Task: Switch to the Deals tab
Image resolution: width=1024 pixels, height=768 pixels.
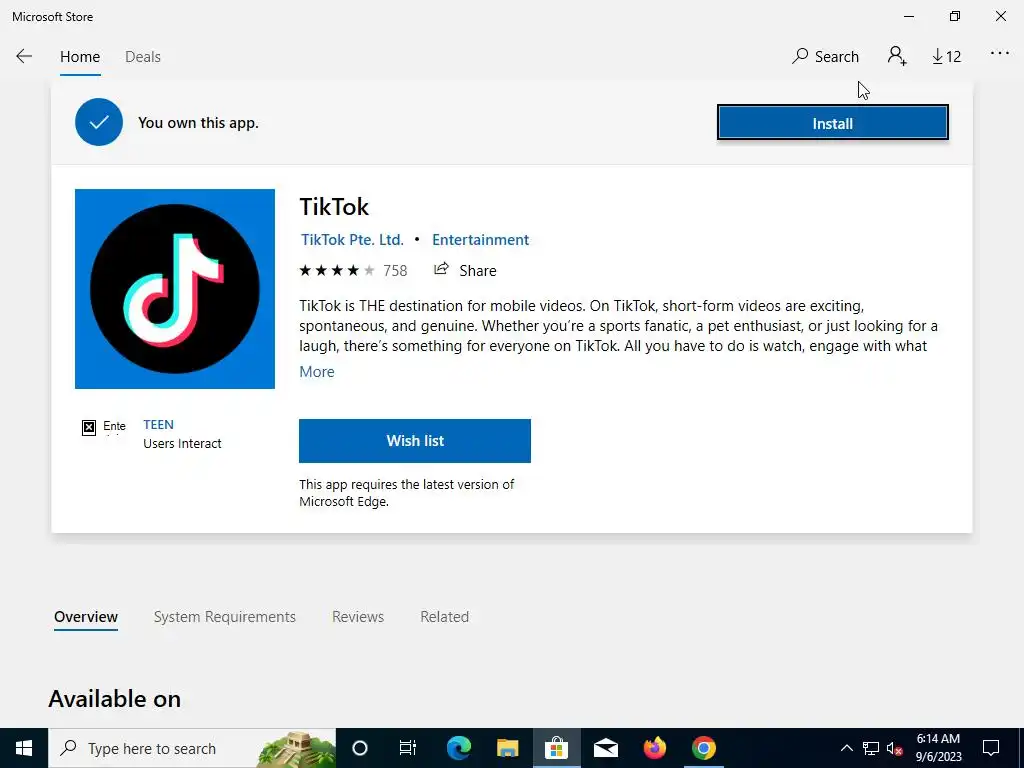Action: (x=143, y=57)
